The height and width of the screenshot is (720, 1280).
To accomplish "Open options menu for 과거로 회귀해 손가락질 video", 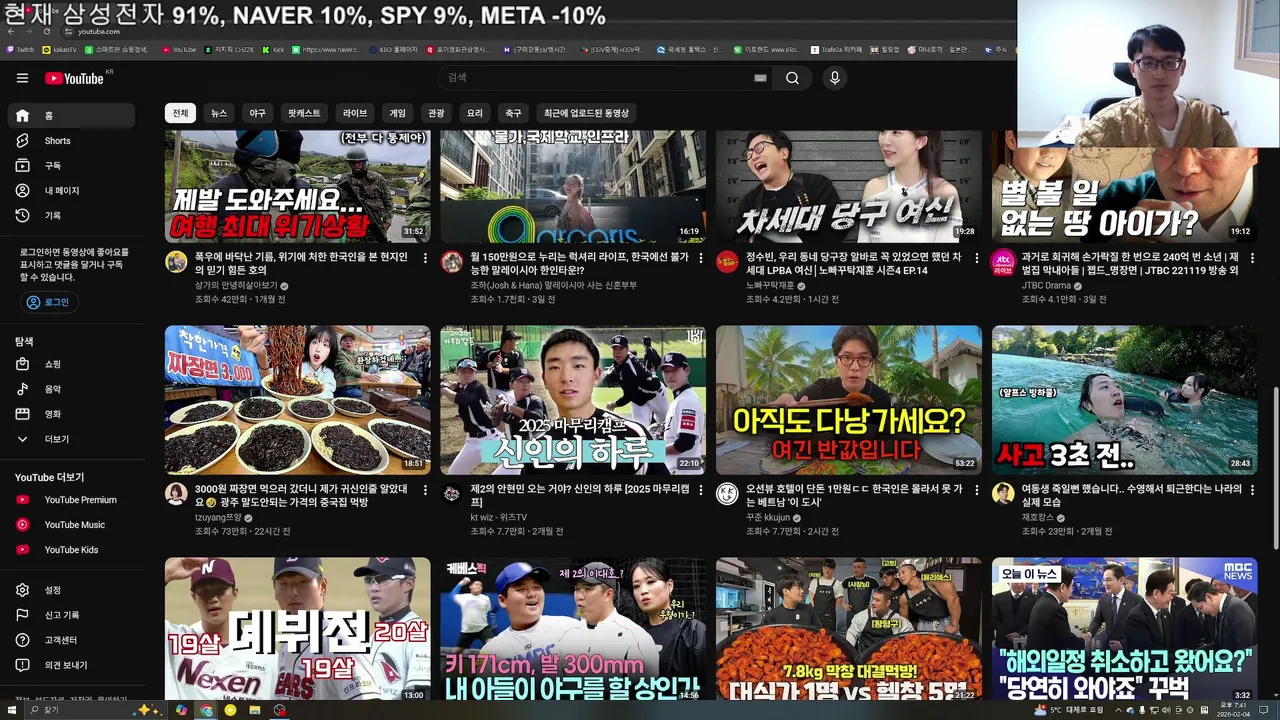I will click(1252, 258).
